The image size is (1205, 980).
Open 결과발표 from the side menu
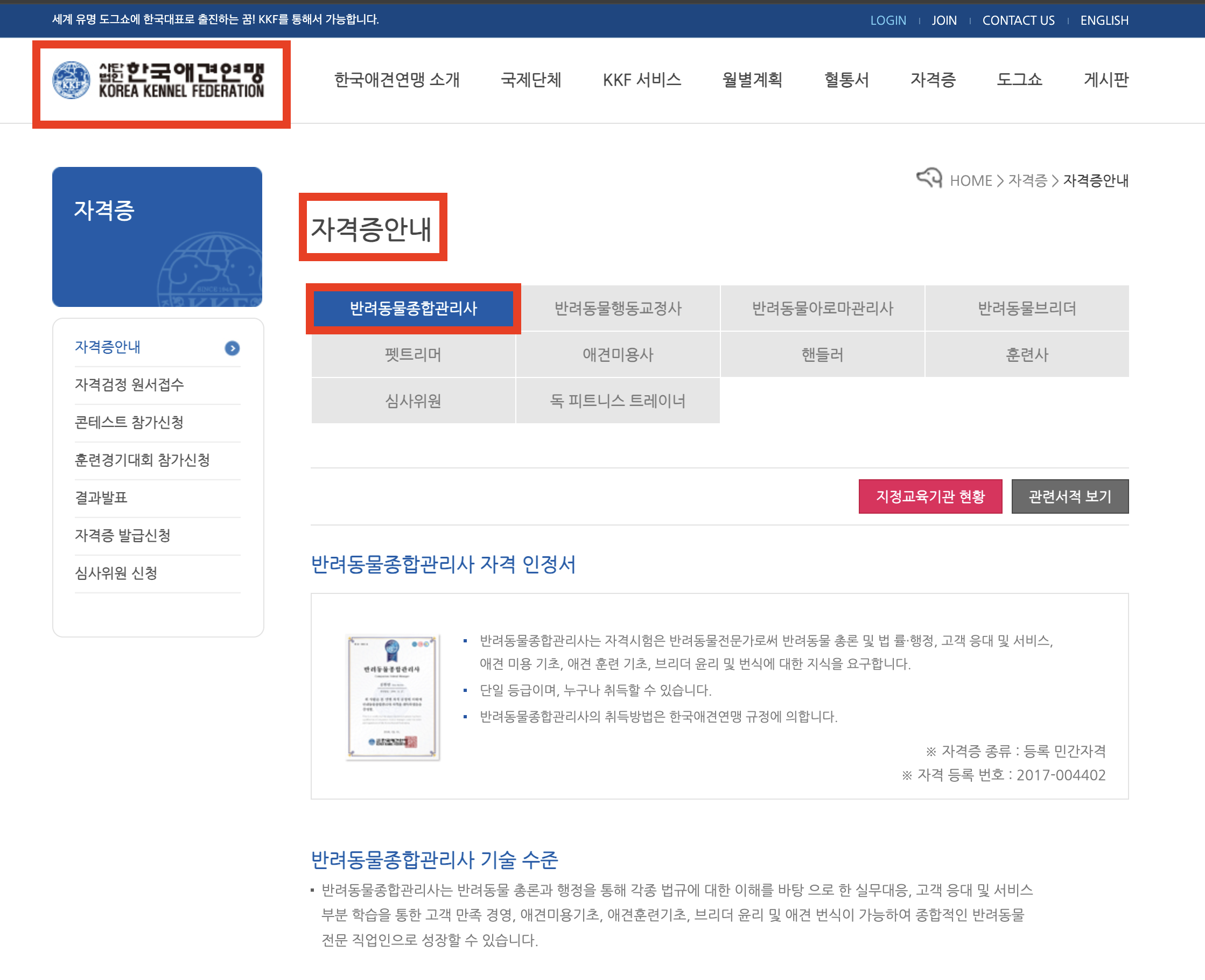101,498
